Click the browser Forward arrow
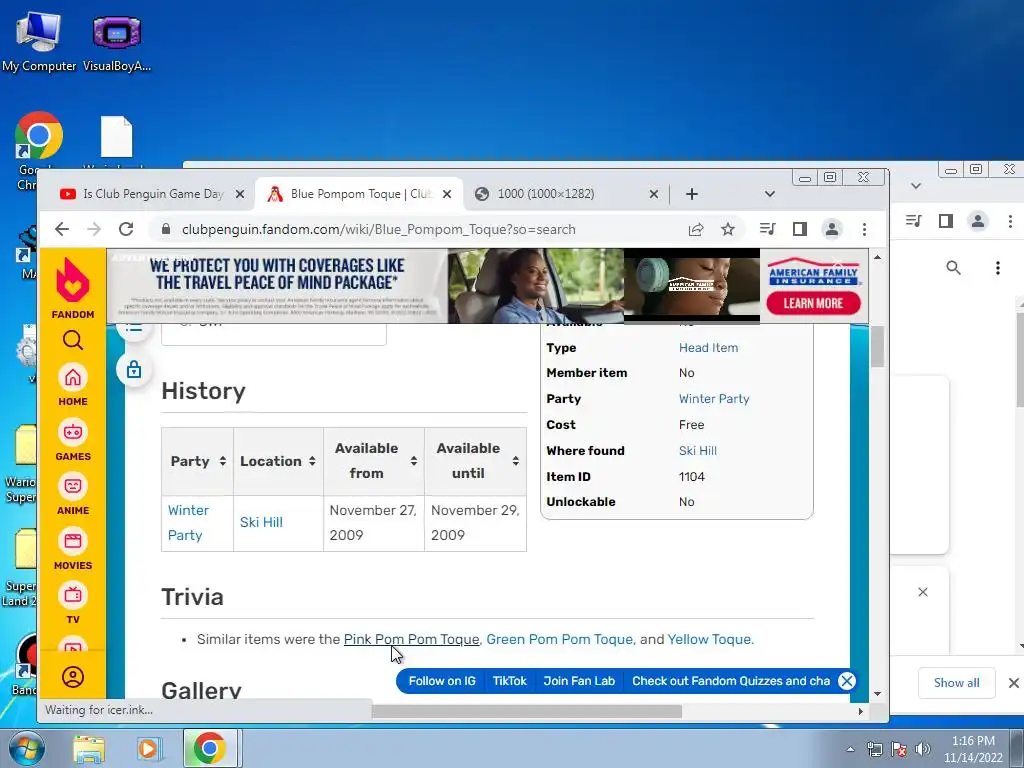The image size is (1024, 768). pyautogui.click(x=94, y=229)
